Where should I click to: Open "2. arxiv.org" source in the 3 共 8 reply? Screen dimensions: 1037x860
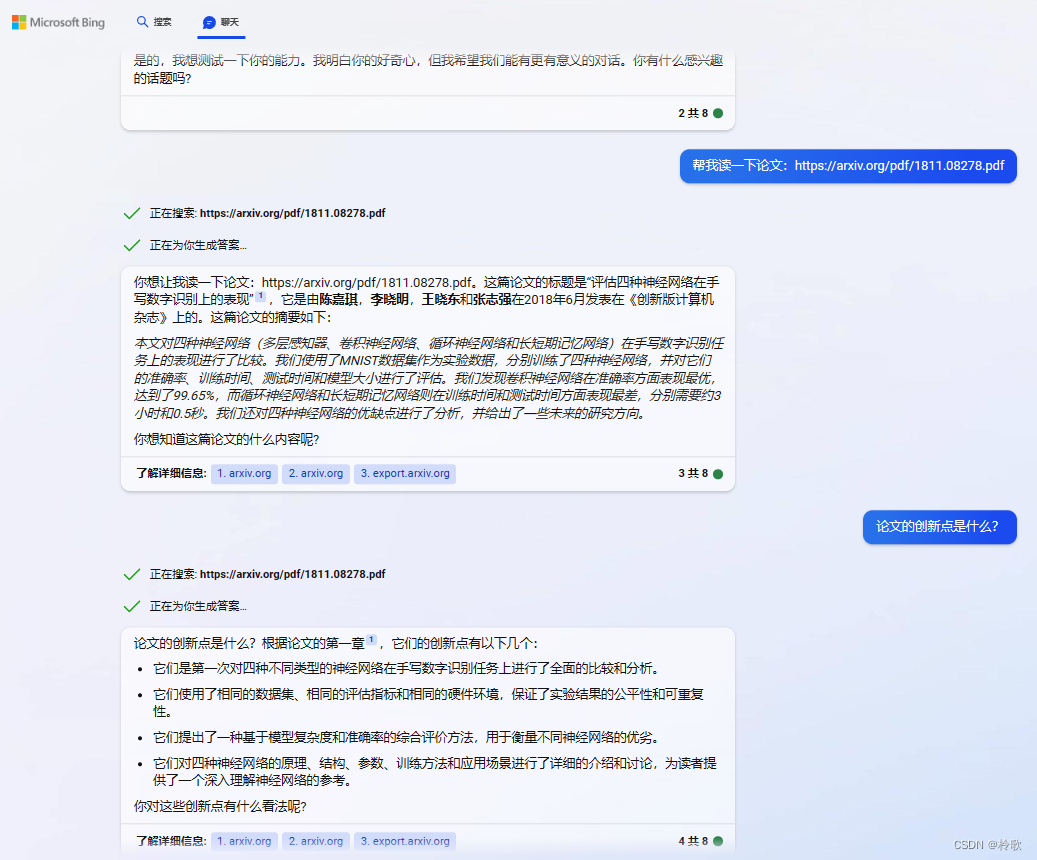pos(315,474)
